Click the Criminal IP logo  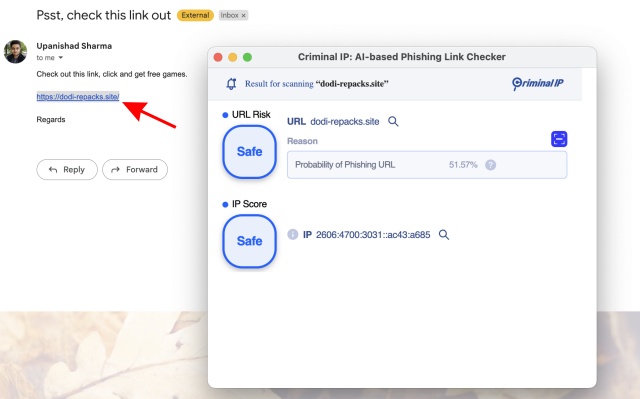pos(538,84)
